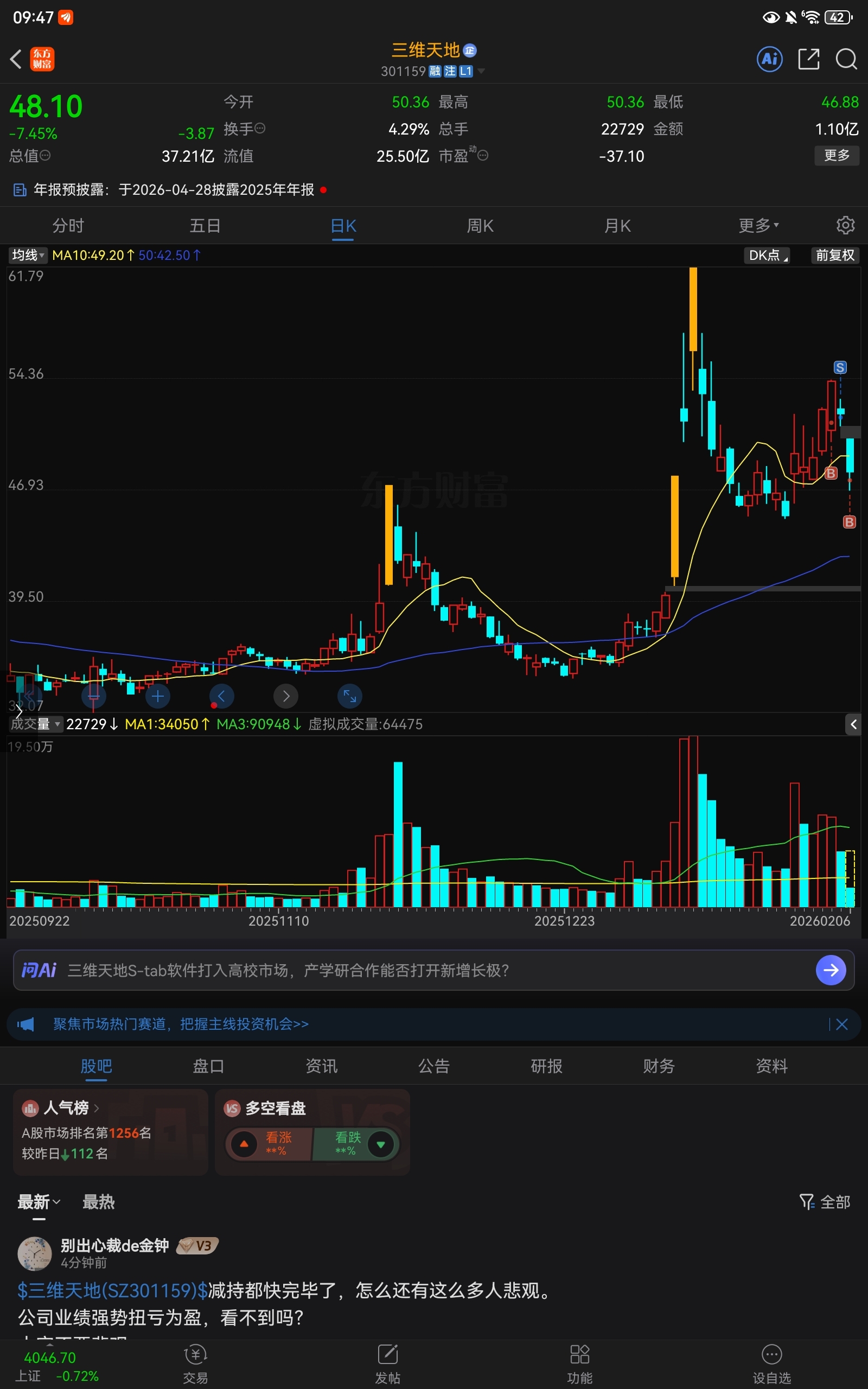Toggle 设自选 add to watchlist

[x=771, y=1363]
